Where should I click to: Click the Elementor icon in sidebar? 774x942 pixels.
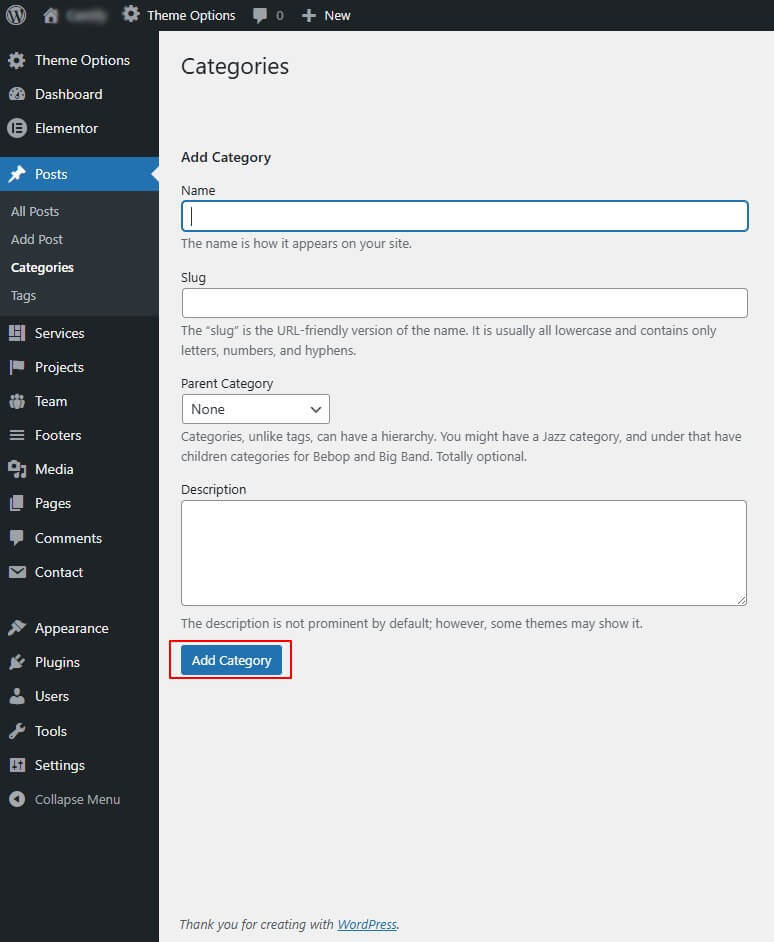17,128
